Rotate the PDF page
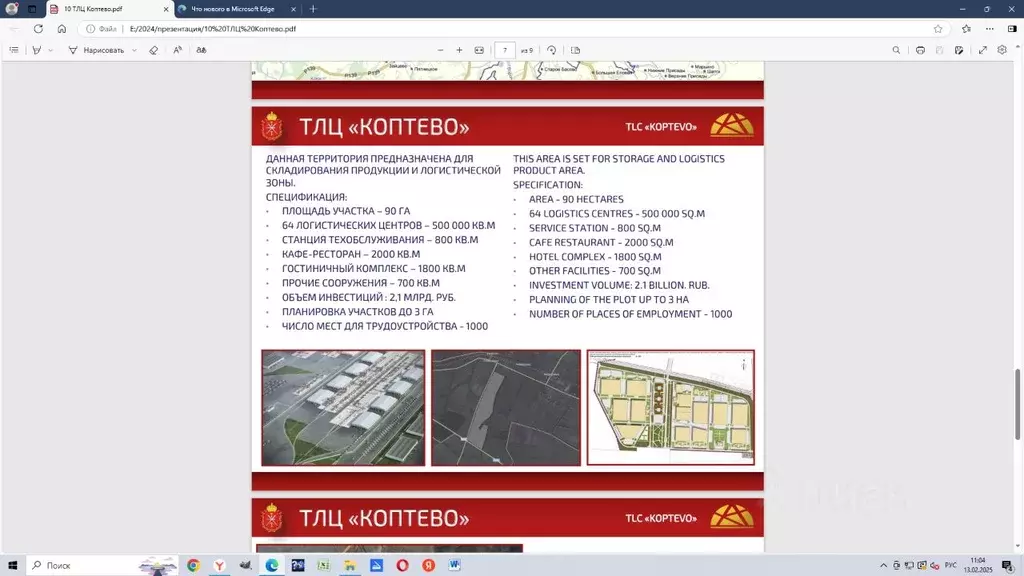This screenshot has height=576, width=1024. tap(552, 50)
